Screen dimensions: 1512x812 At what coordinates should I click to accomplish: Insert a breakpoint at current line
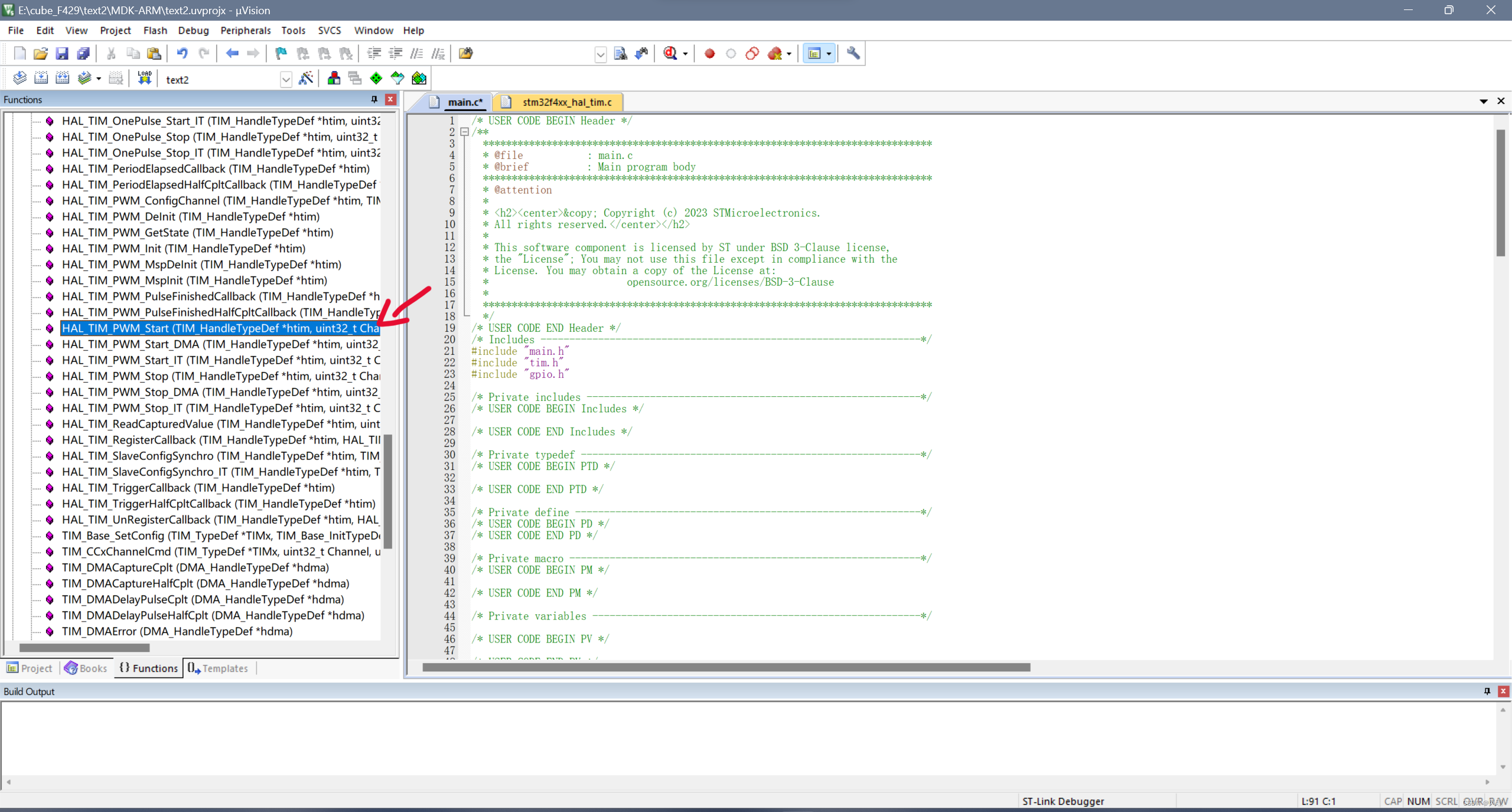coord(709,53)
